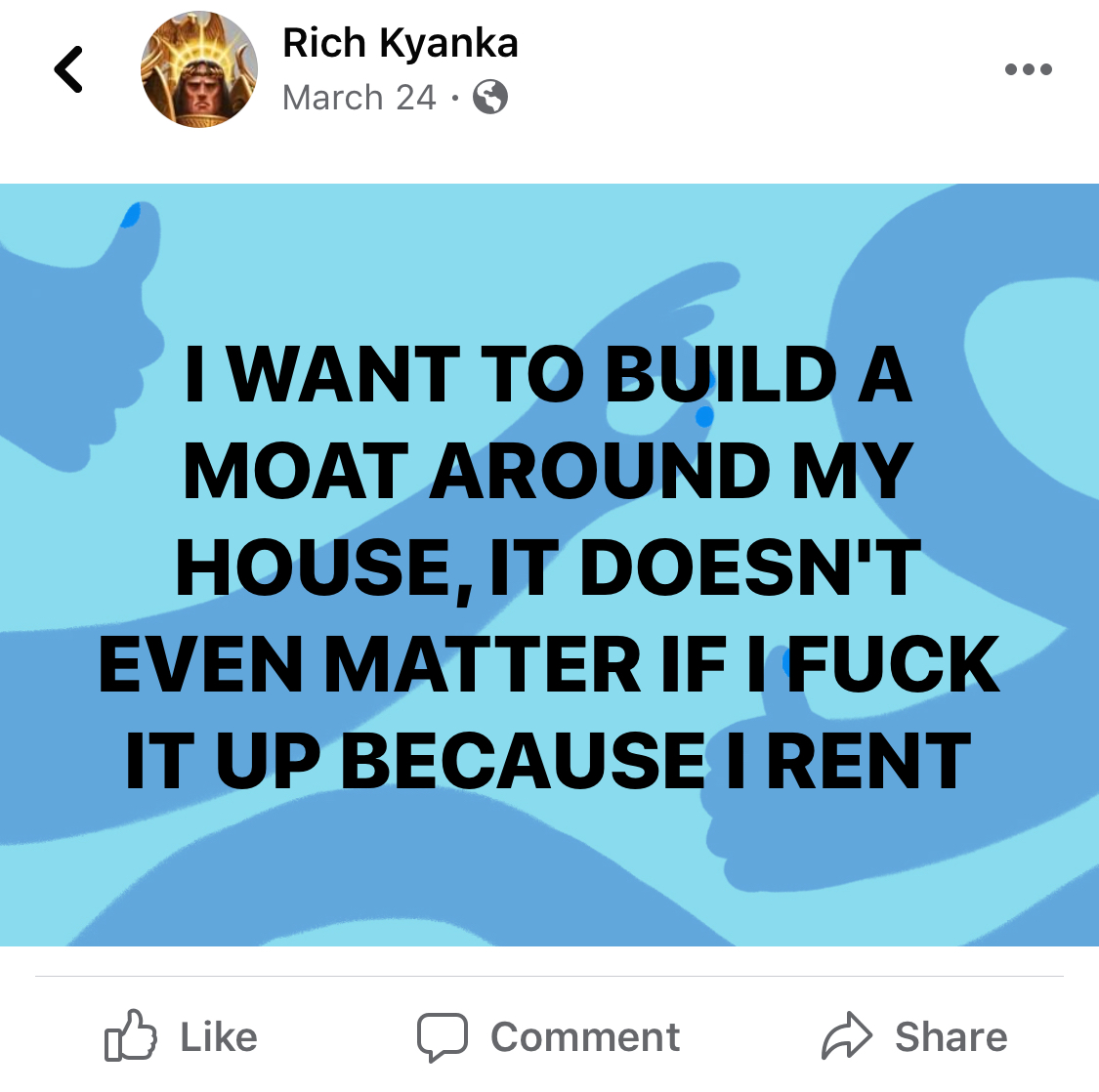Click the March 24 post timestamp
1099x1092 pixels.
(x=359, y=98)
